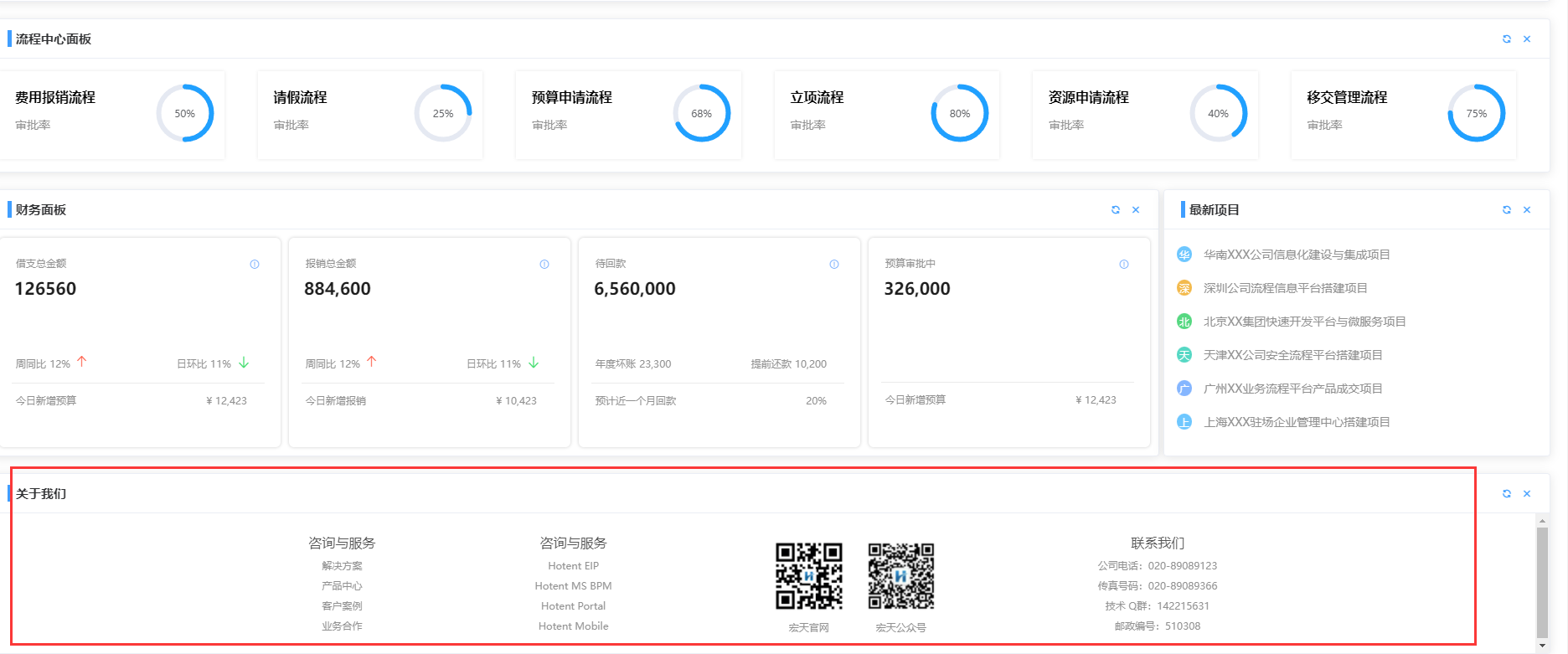Click the 宏天官网 QR code
Viewport: 1568px width, 654px height.
809,576
